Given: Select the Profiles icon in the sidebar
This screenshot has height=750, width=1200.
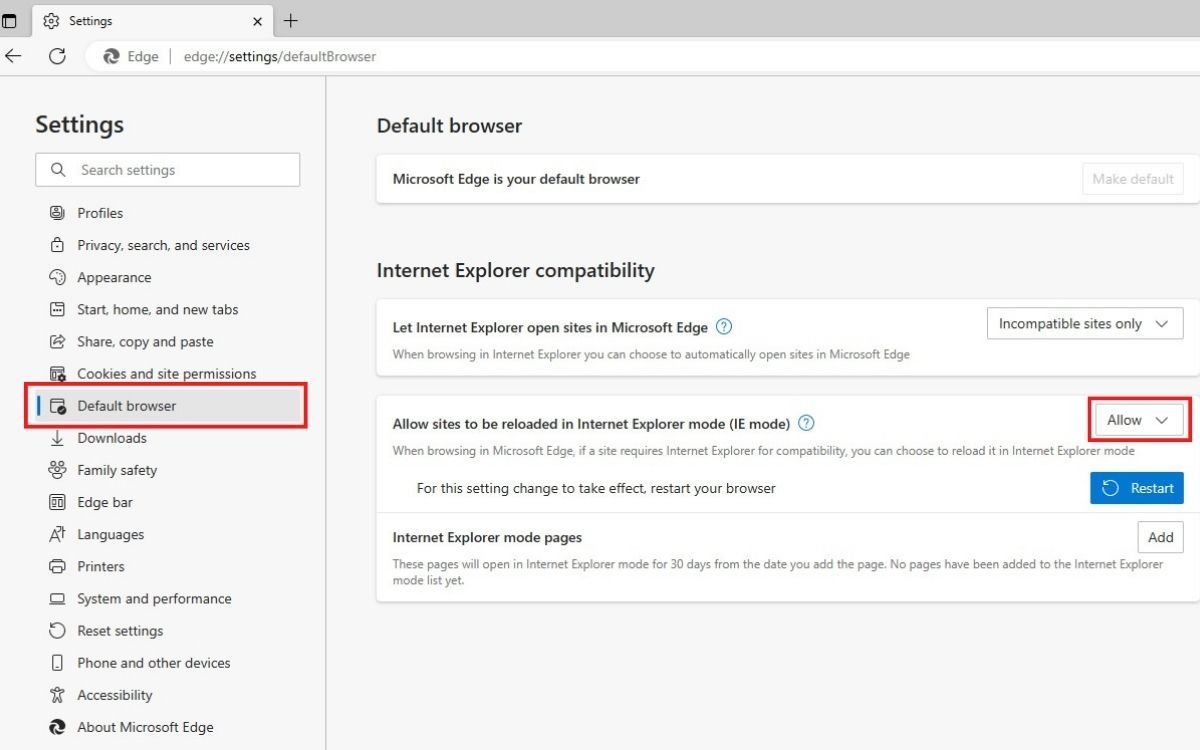Looking at the screenshot, I should pyautogui.click(x=58, y=212).
